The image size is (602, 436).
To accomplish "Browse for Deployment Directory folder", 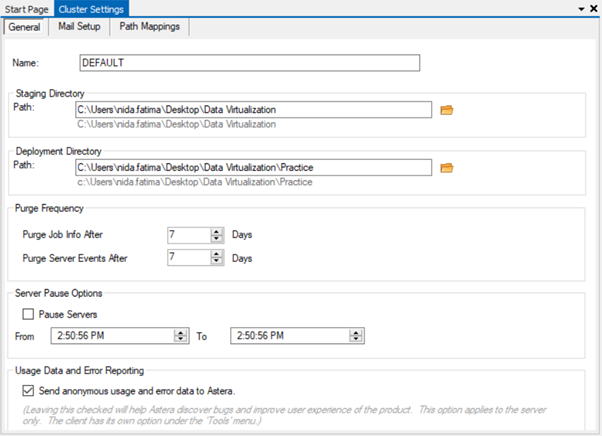I will click(x=447, y=168).
